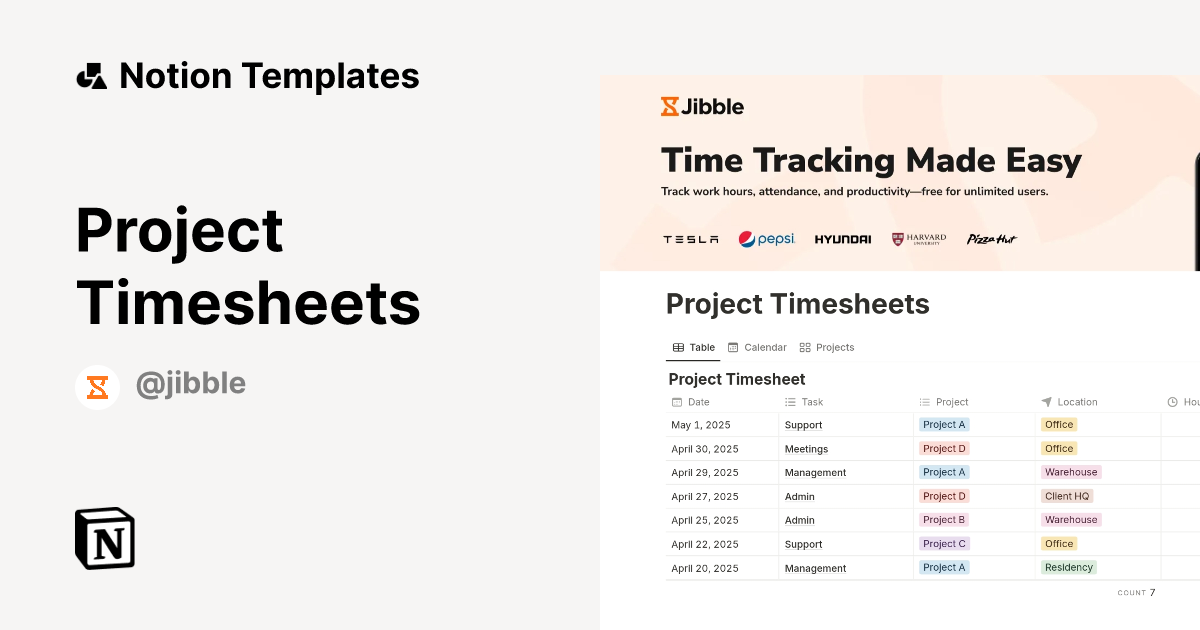Click the Task column list icon
Image resolution: width=1200 pixels, height=630 pixels.
click(x=789, y=401)
